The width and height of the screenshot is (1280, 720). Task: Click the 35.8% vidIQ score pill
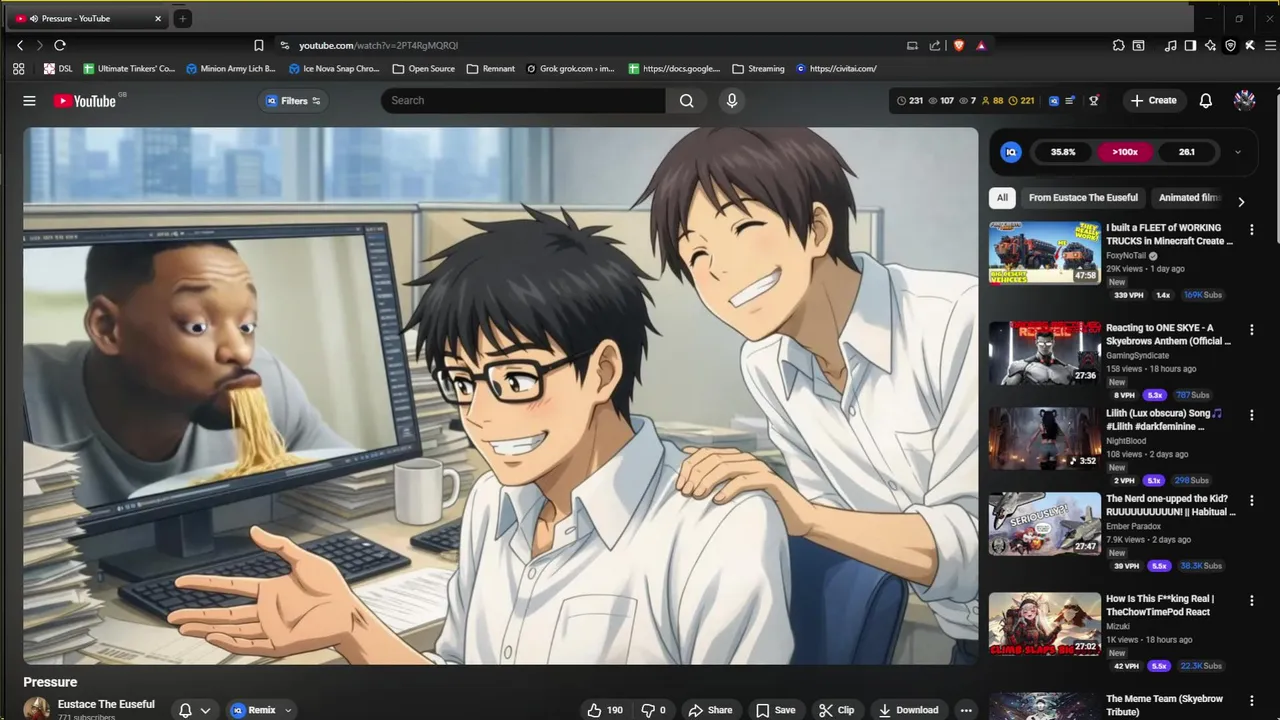pos(1063,152)
